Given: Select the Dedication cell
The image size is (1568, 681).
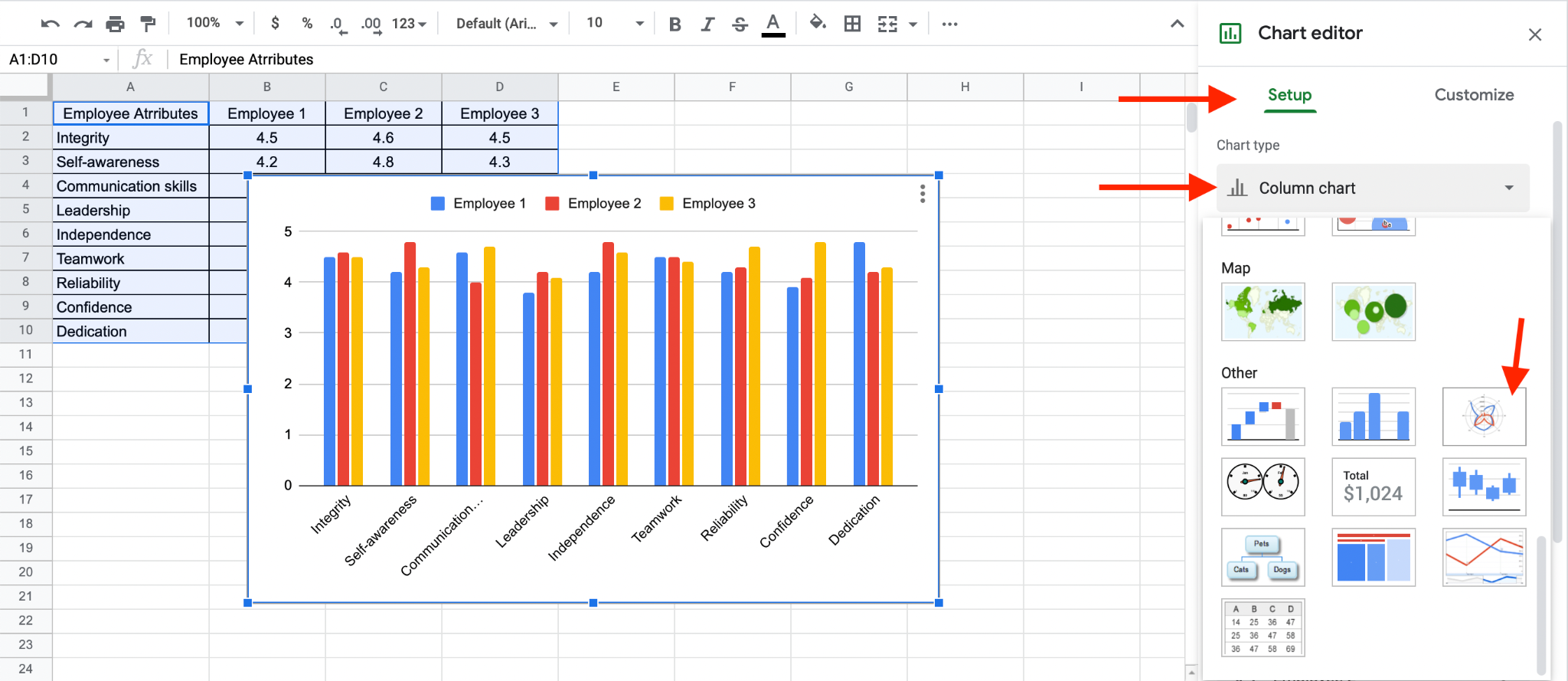Looking at the screenshot, I should [x=130, y=331].
